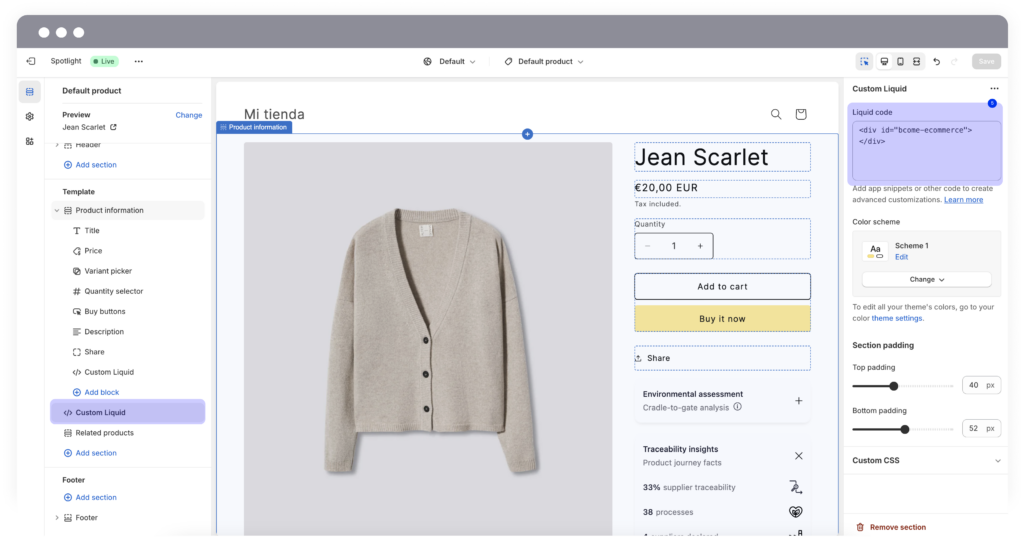
Task: Click Add section under Header
Action: (x=90, y=165)
